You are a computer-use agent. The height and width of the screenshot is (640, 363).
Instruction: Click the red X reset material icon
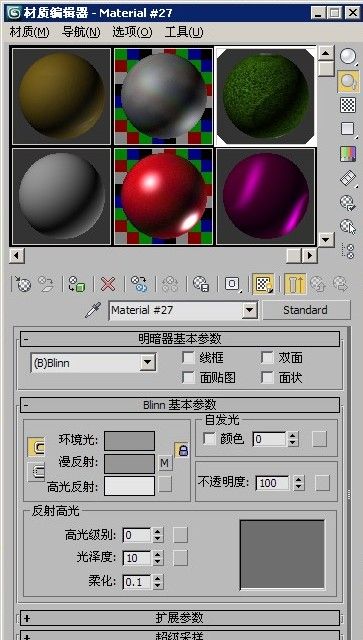tap(108, 284)
